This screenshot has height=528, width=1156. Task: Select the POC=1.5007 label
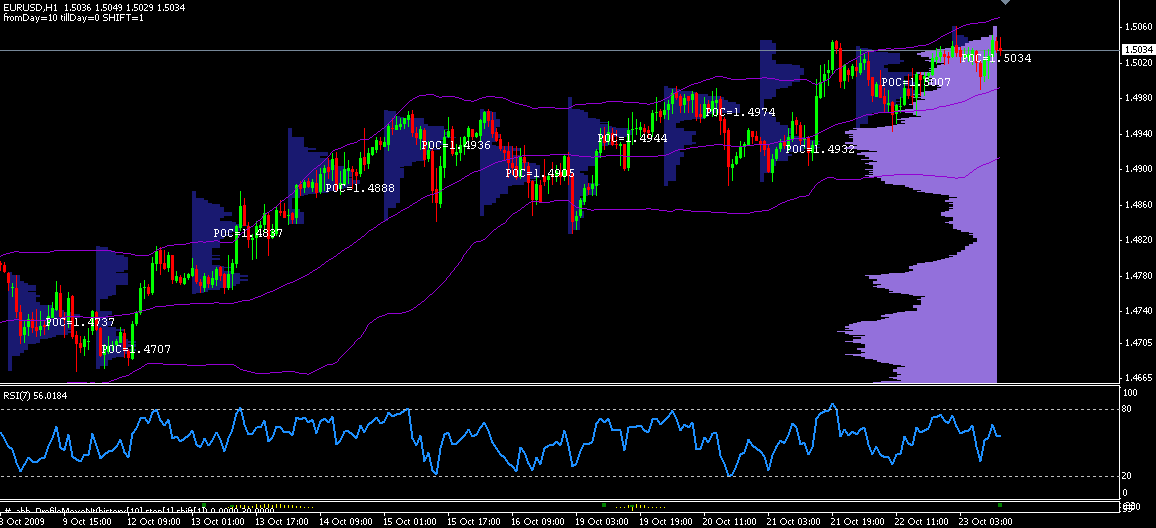tap(915, 82)
